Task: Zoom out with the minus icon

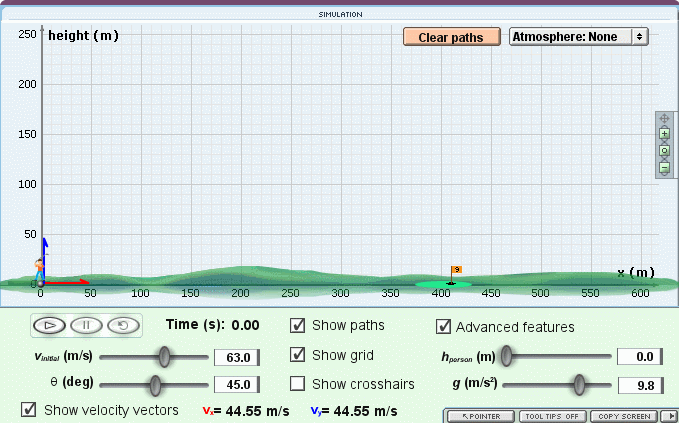Action: (664, 168)
